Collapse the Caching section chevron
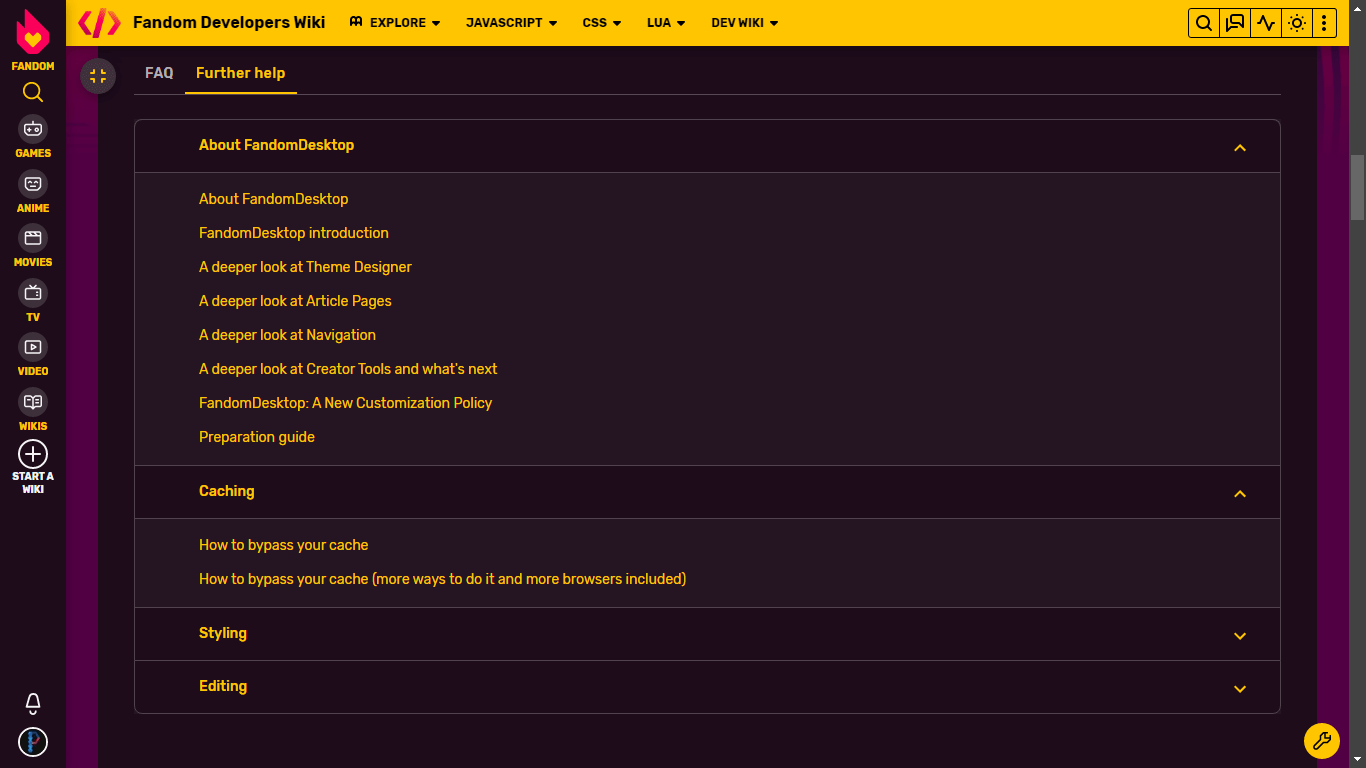Image resolution: width=1366 pixels, height=768 pixels. (x=1240, y=494)
